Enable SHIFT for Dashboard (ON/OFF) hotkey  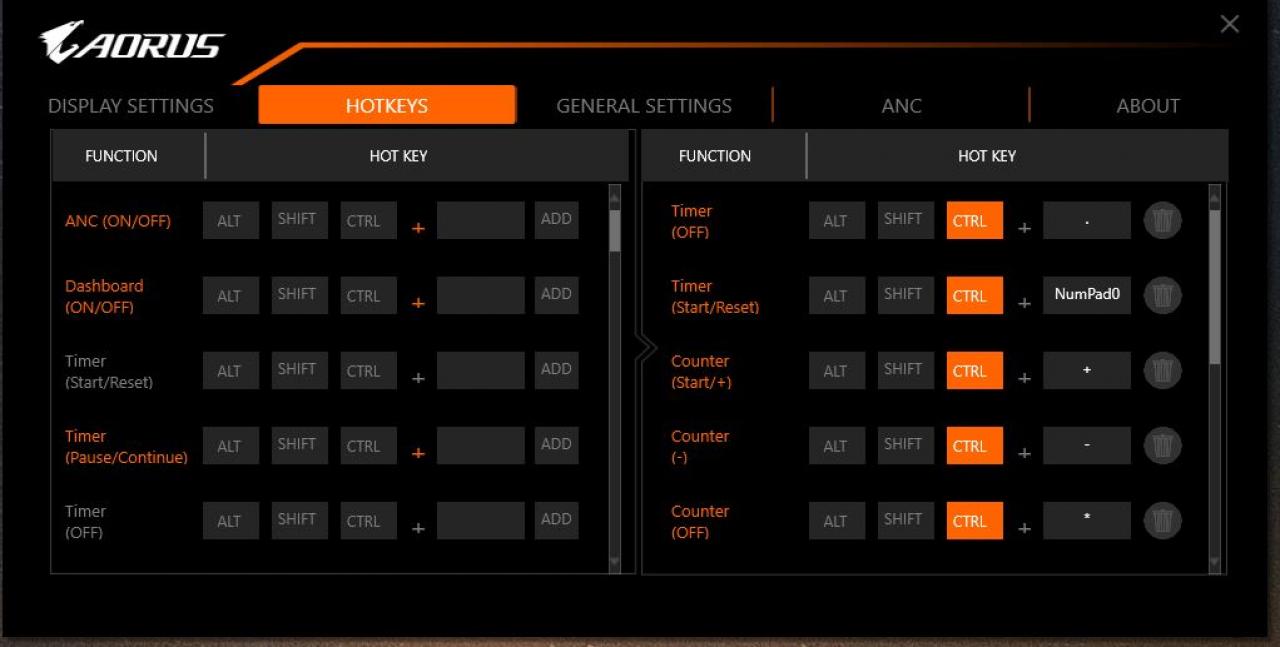[x=299, y=296]
